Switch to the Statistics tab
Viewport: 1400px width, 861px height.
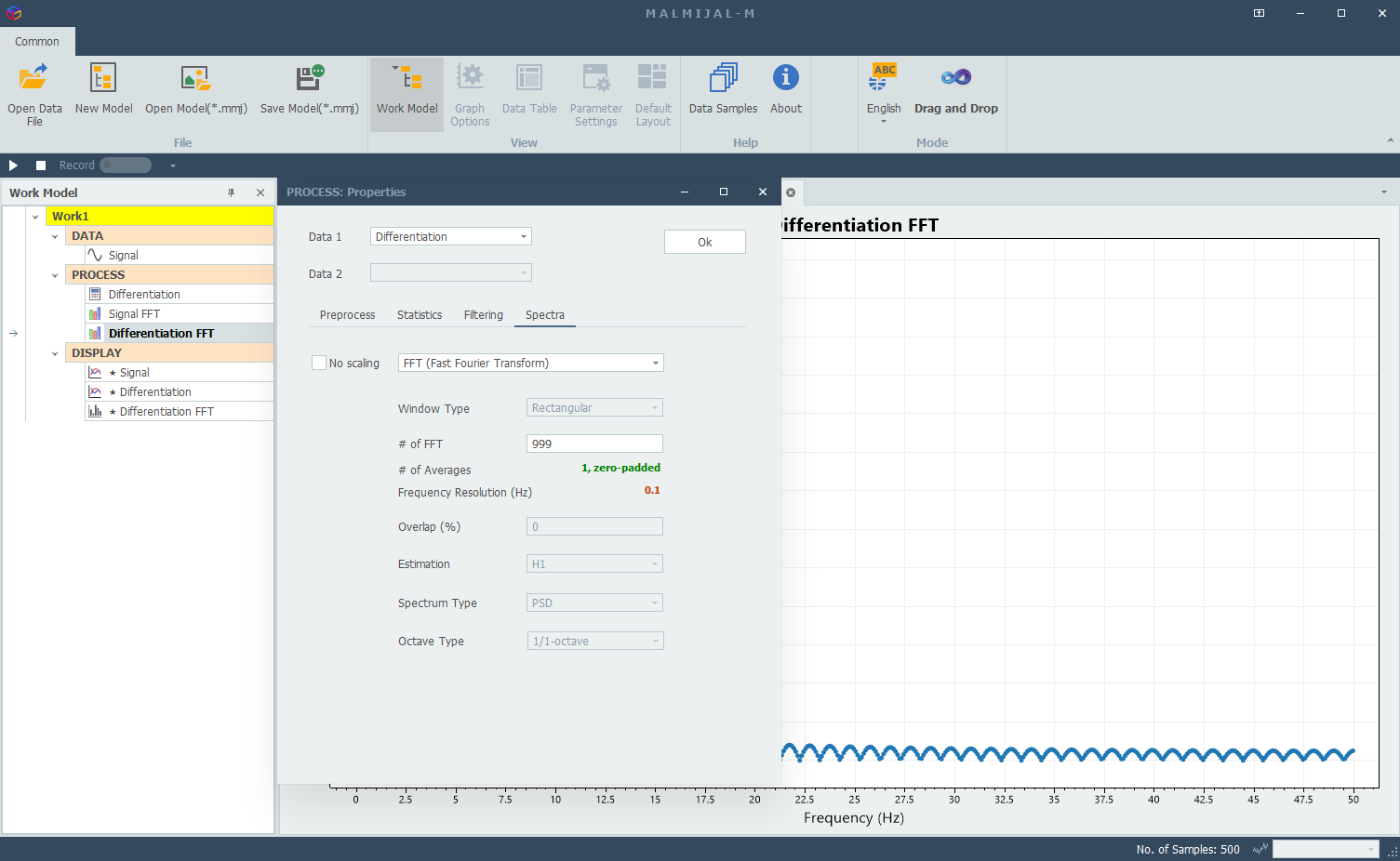pos(420,315)
